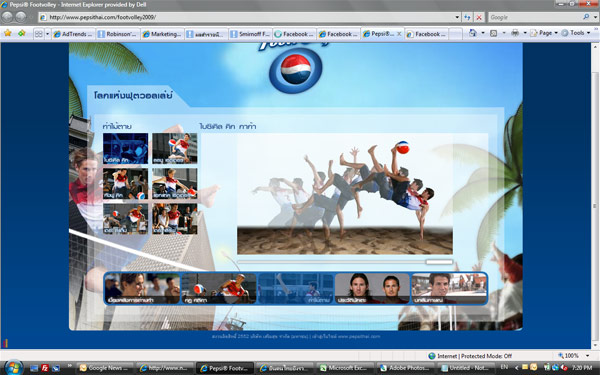Select the top-right move thumbnail

[175, 148]
